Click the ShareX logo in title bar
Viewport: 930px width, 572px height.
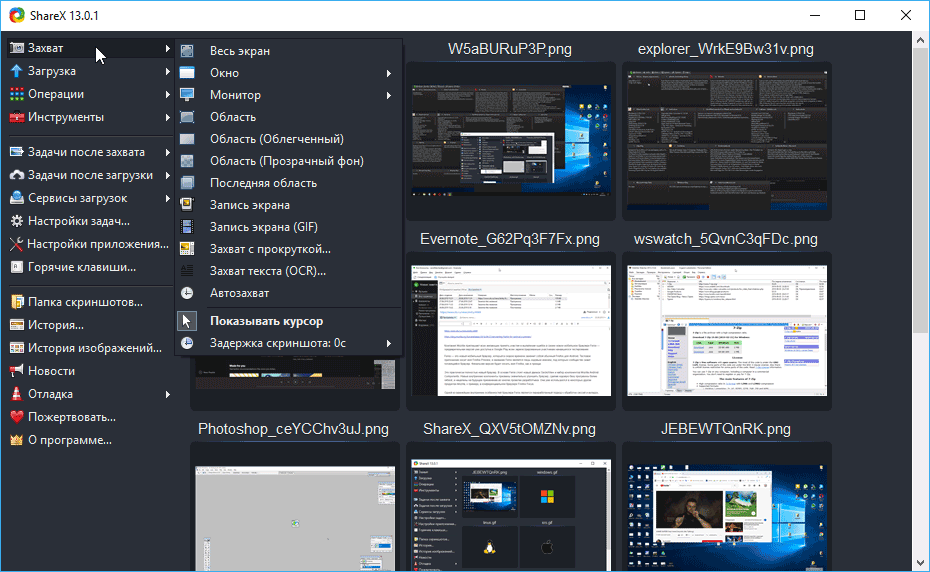point(17,15)
